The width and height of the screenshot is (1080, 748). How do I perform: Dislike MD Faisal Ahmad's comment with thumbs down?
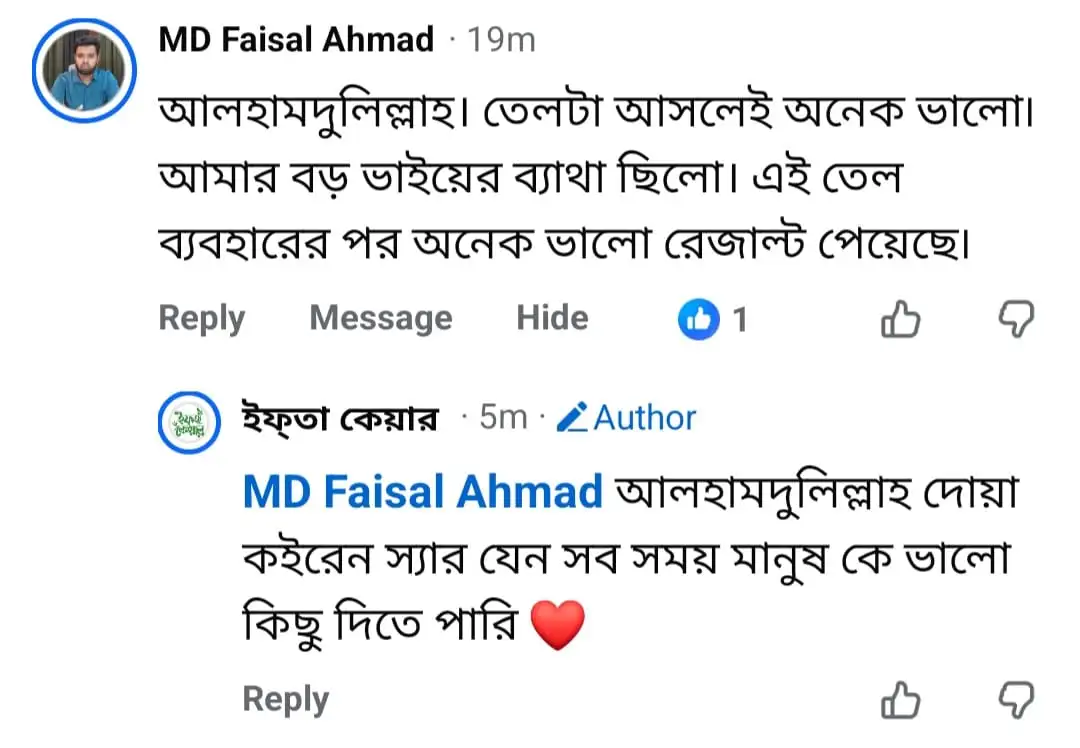click(1016, 319)
